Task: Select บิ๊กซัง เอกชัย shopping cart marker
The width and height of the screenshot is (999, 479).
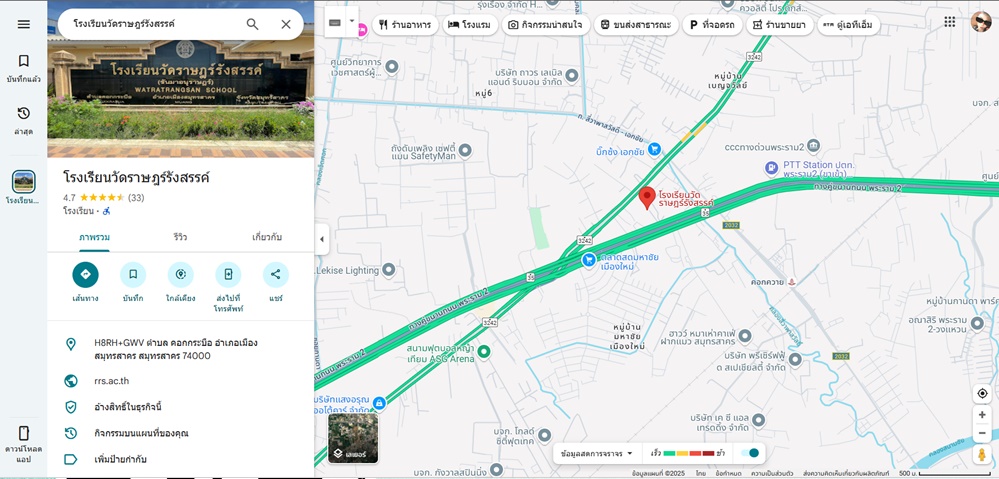Action: (x=654, y=150)
